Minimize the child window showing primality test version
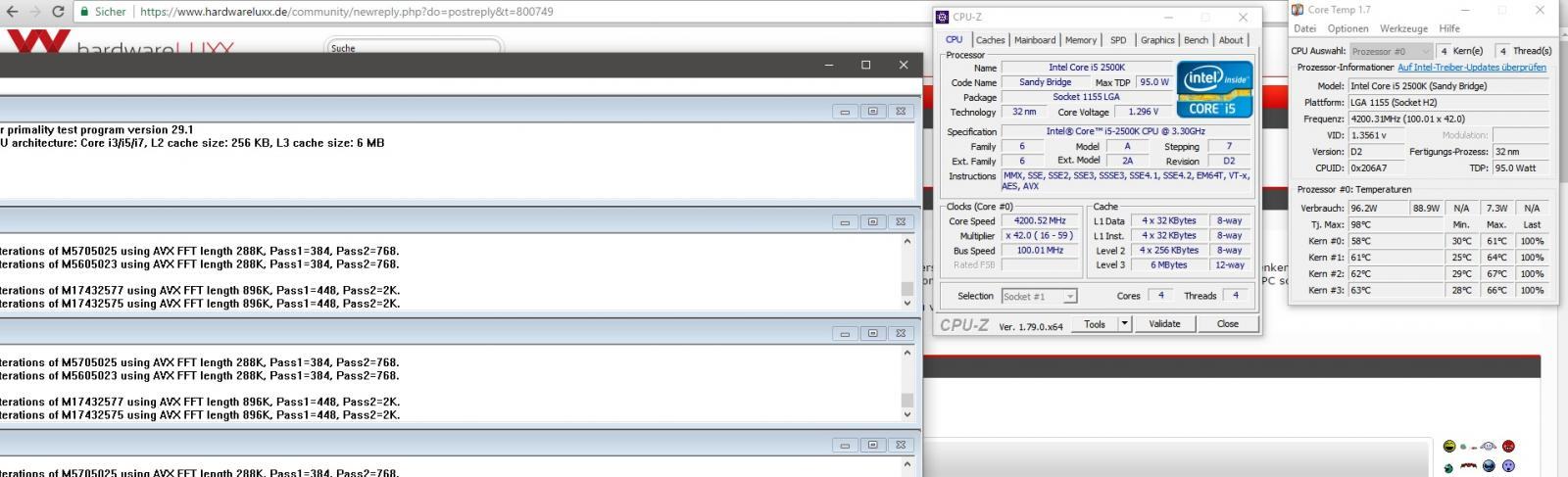Image resolution: width=1568 pixels, height=477 pixels. coord(845,112)
